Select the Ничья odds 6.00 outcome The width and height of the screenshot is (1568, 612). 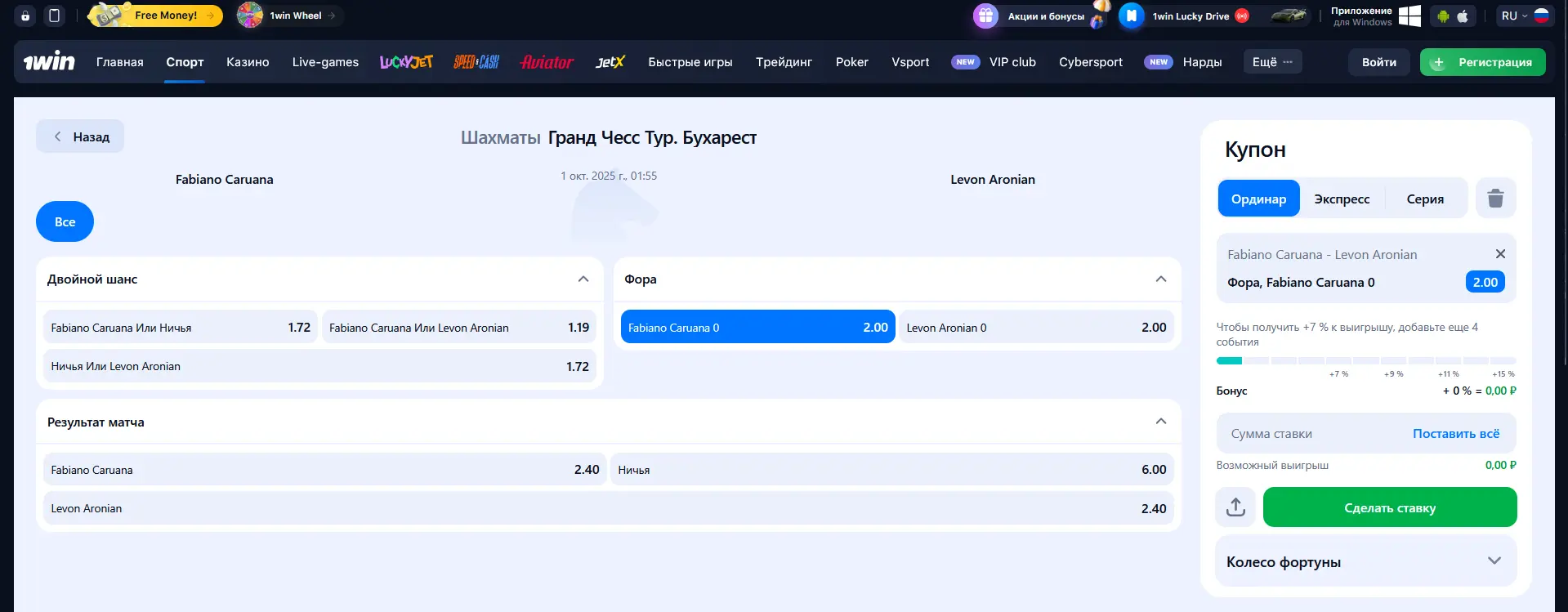coord(891,470)
